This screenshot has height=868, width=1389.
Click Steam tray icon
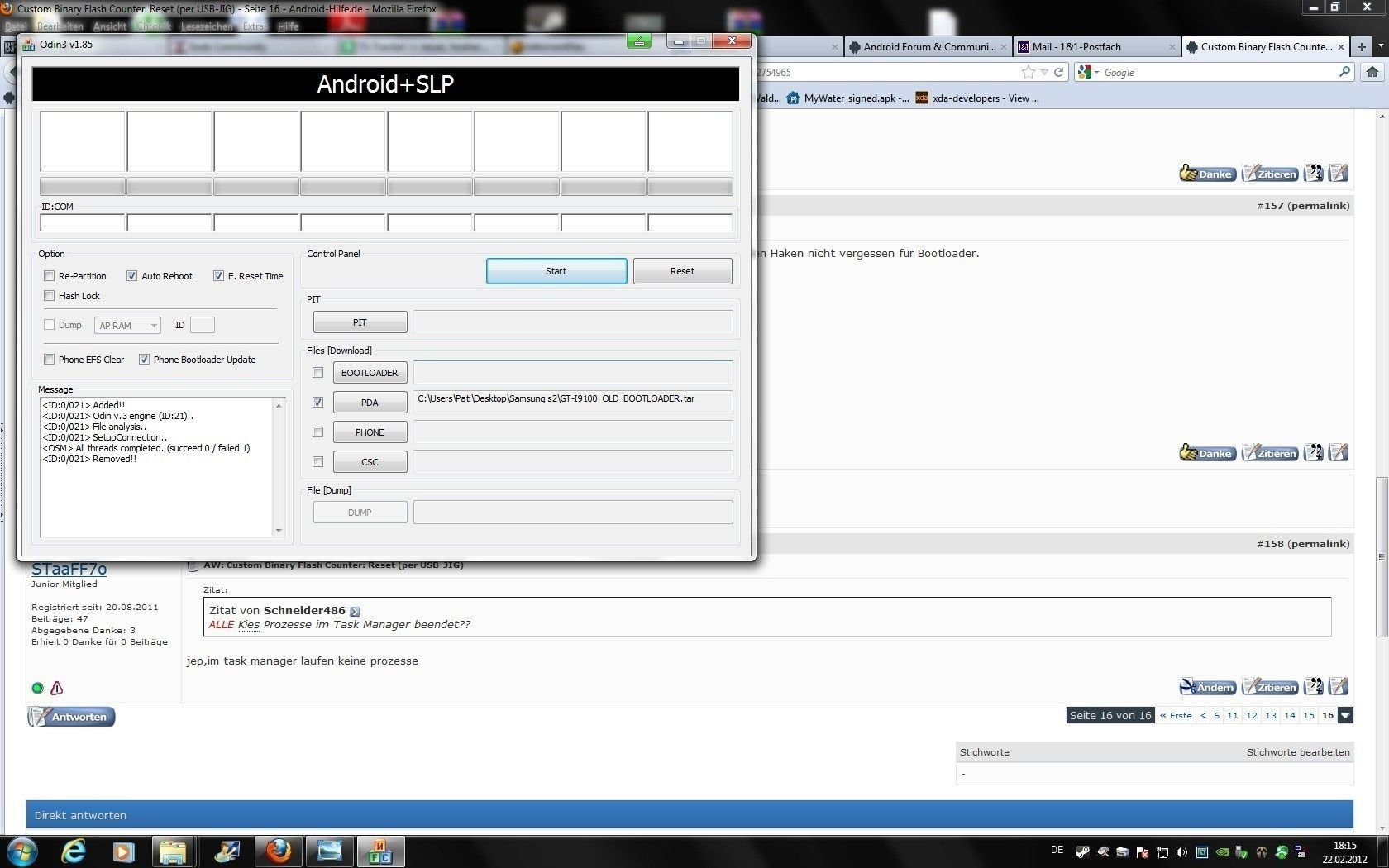coord(1083,851)
